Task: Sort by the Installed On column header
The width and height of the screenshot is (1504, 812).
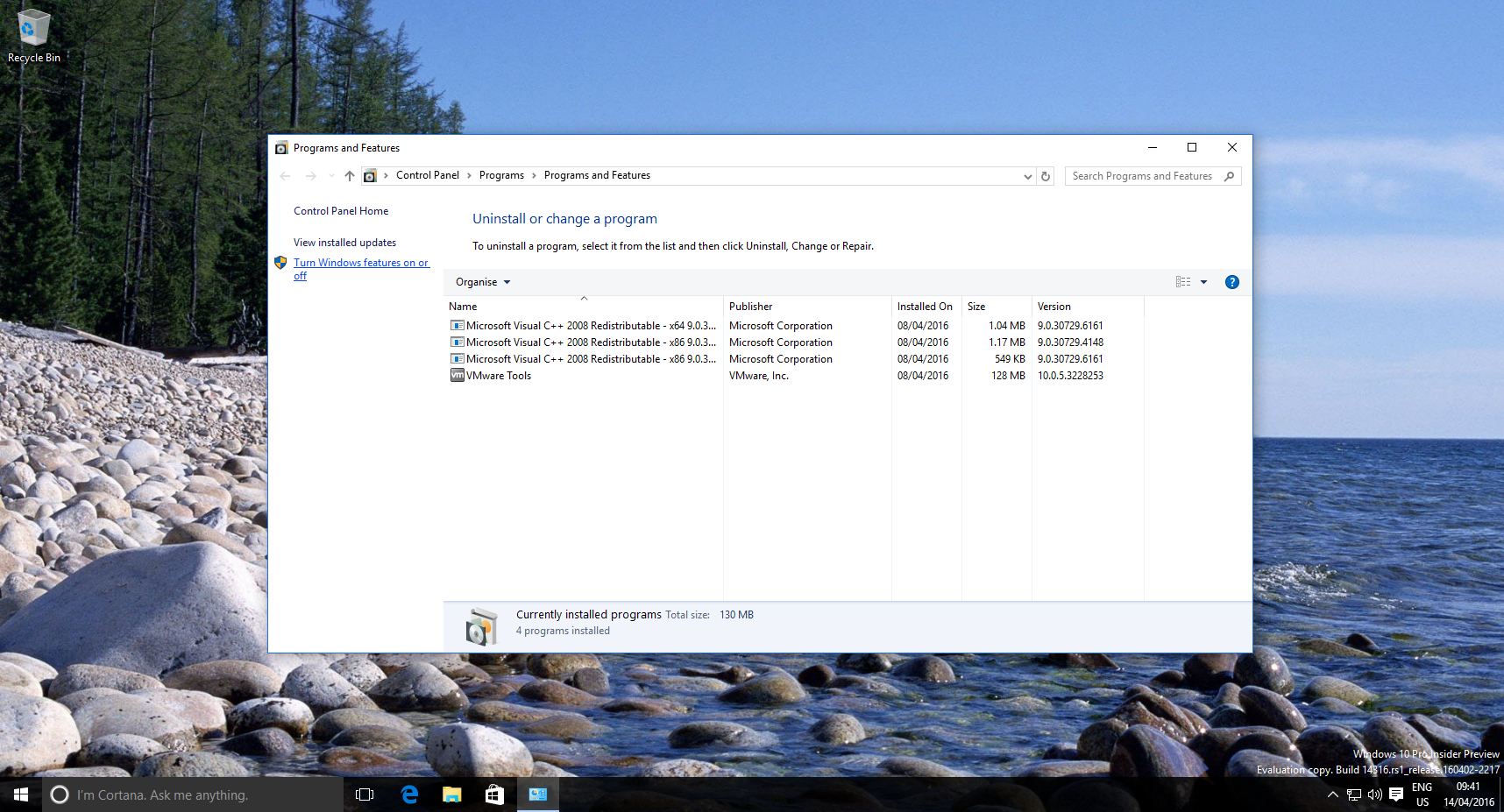Action: (x=926, y=307)
